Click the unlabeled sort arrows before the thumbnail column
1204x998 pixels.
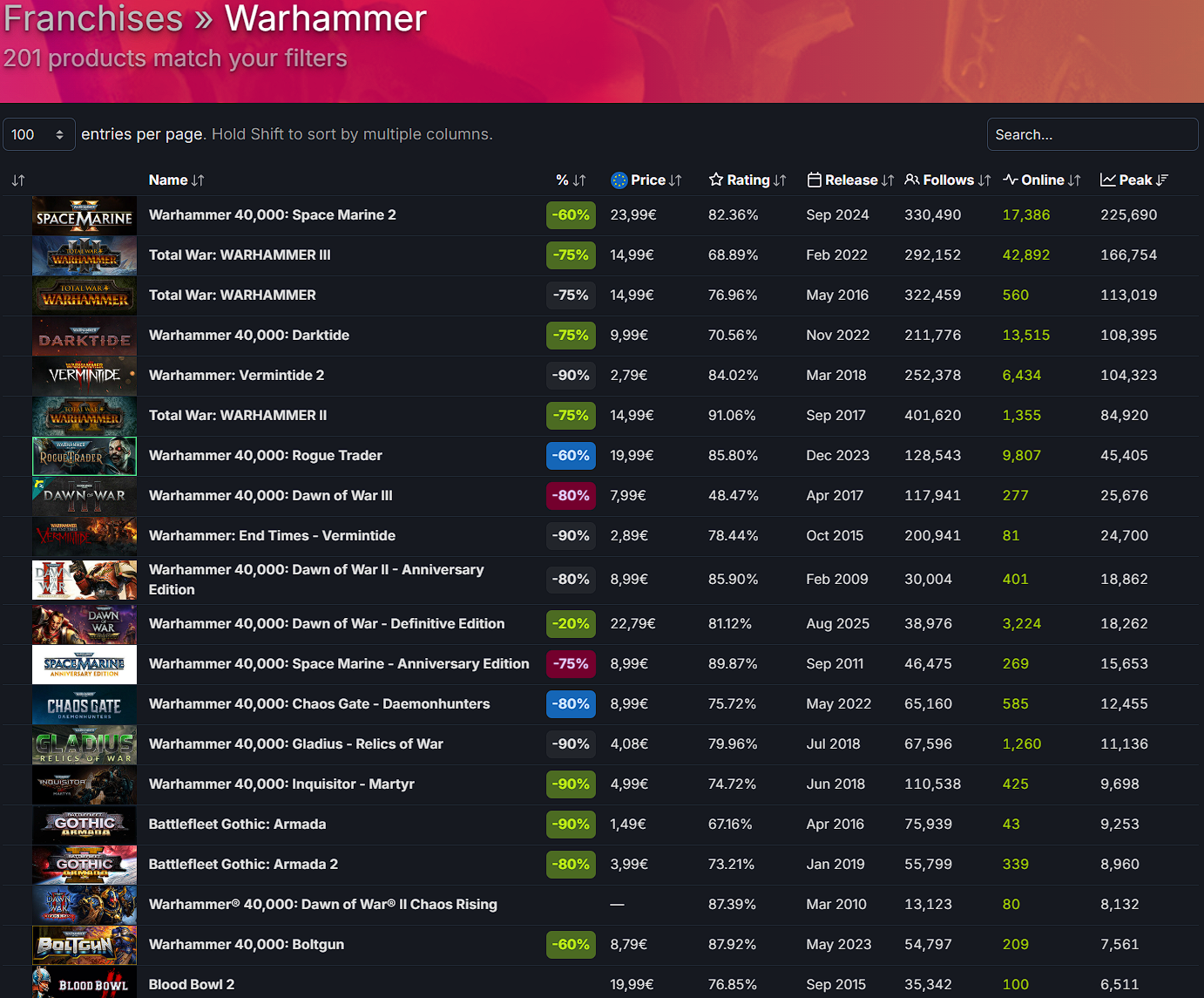pos(18,180)
